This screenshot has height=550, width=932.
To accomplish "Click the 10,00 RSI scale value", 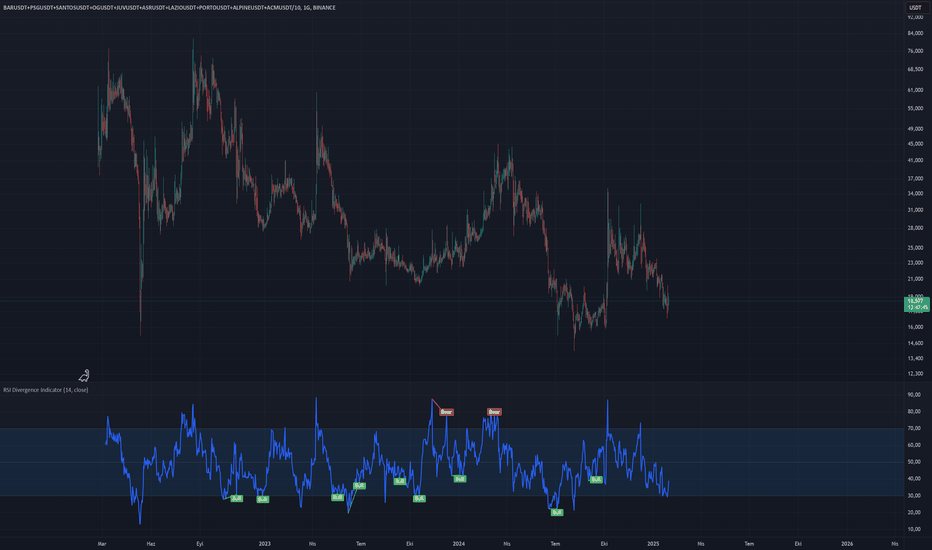I will [x=914, y=529].
